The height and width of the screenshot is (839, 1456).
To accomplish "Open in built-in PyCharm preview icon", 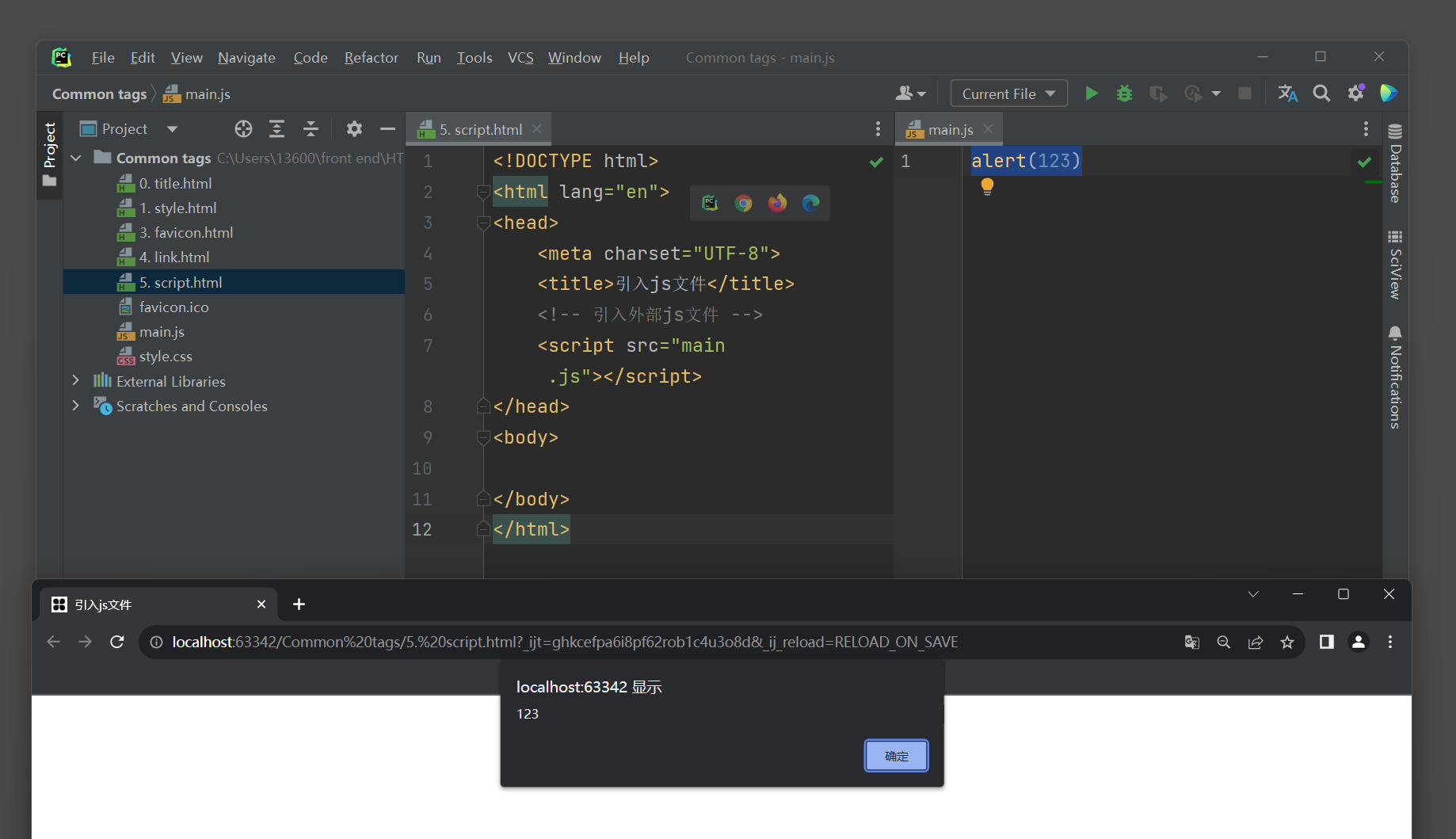I will [x=710, y=204].
